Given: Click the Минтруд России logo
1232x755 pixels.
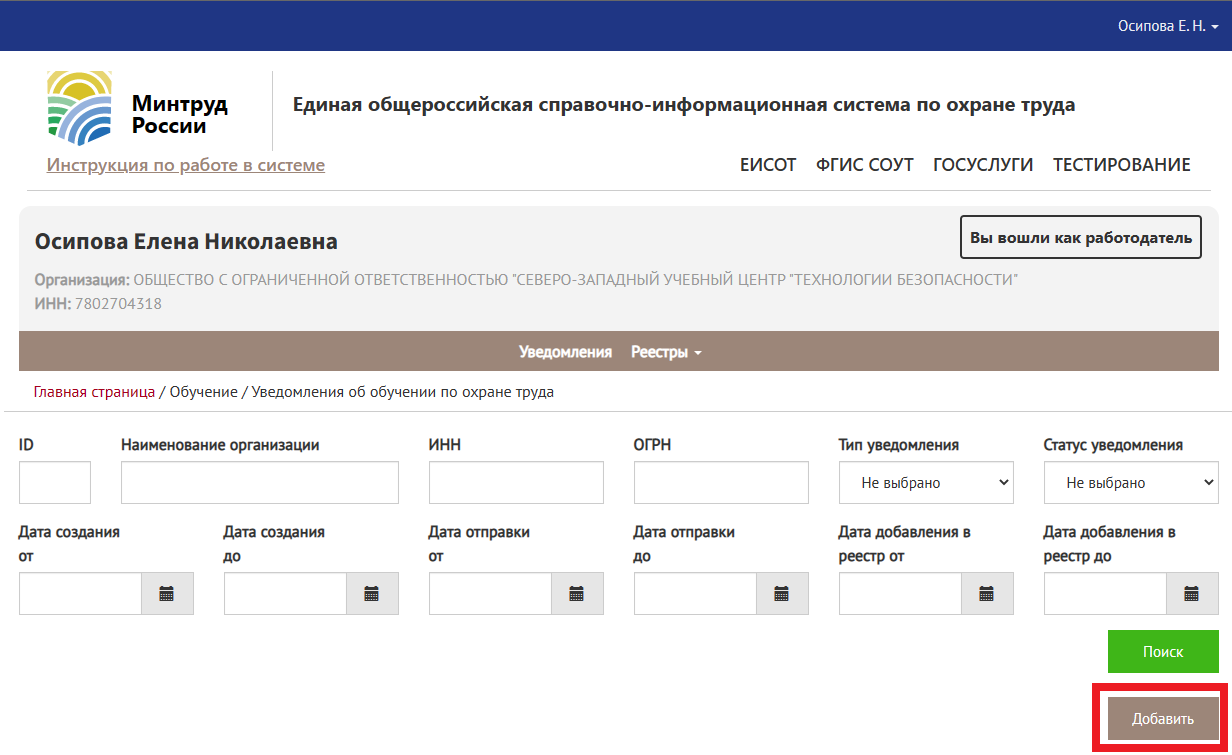Looking at the screenshot, I should (138, 109).
